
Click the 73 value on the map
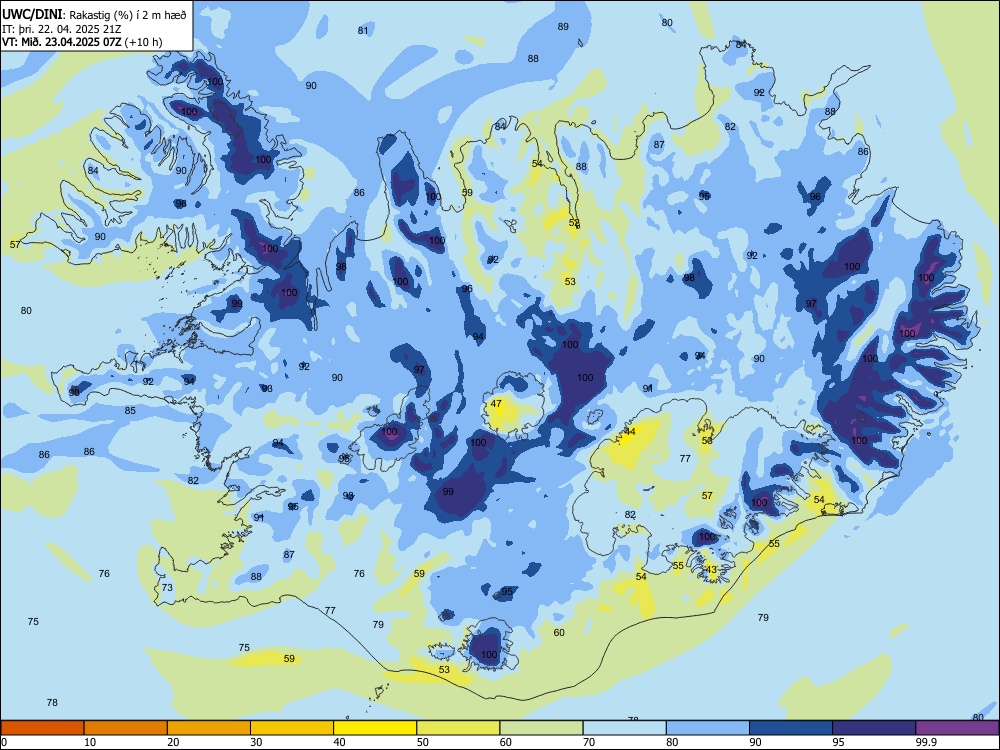[x=167, y=587]
